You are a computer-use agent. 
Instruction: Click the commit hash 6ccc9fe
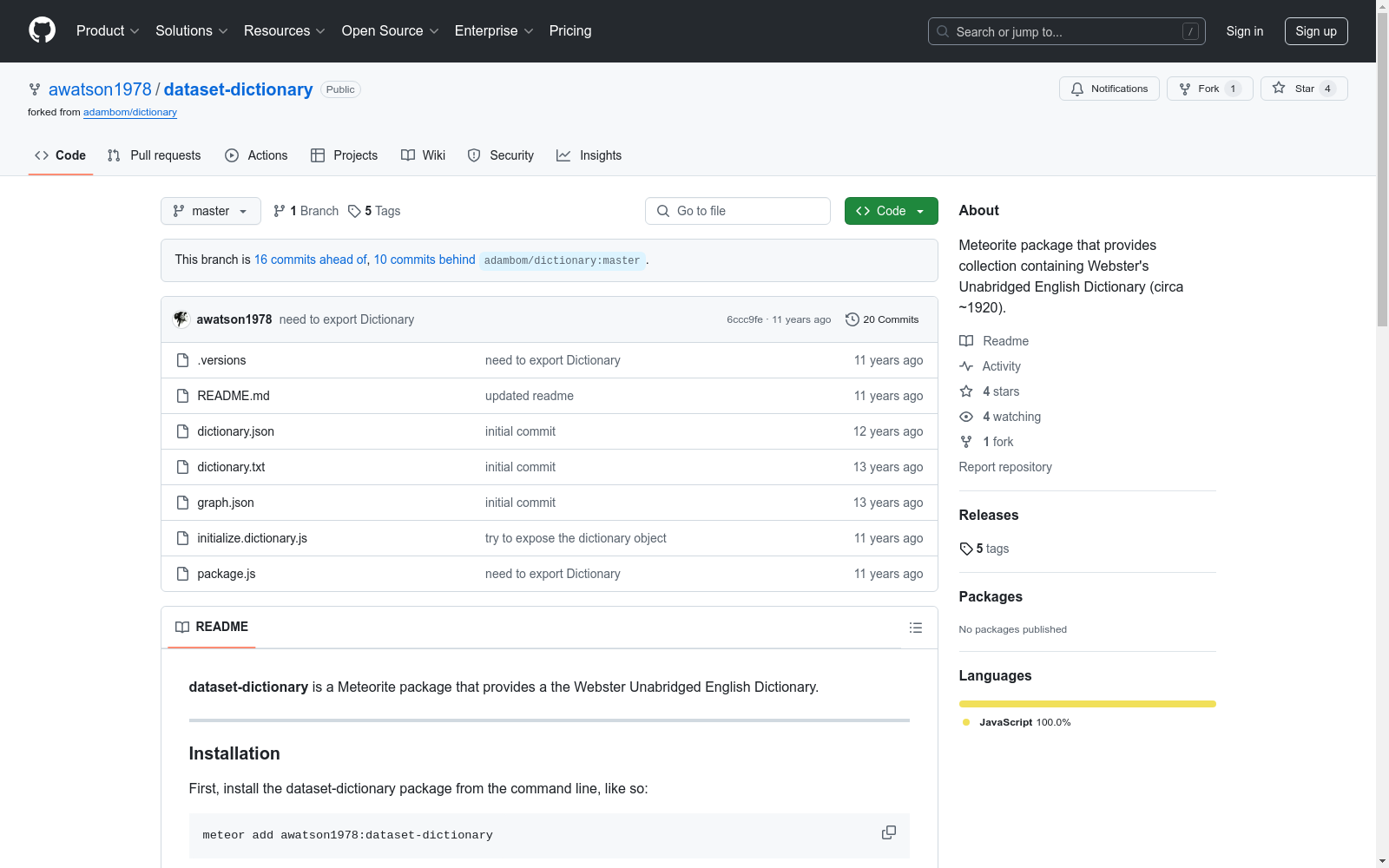coord(745,319)
